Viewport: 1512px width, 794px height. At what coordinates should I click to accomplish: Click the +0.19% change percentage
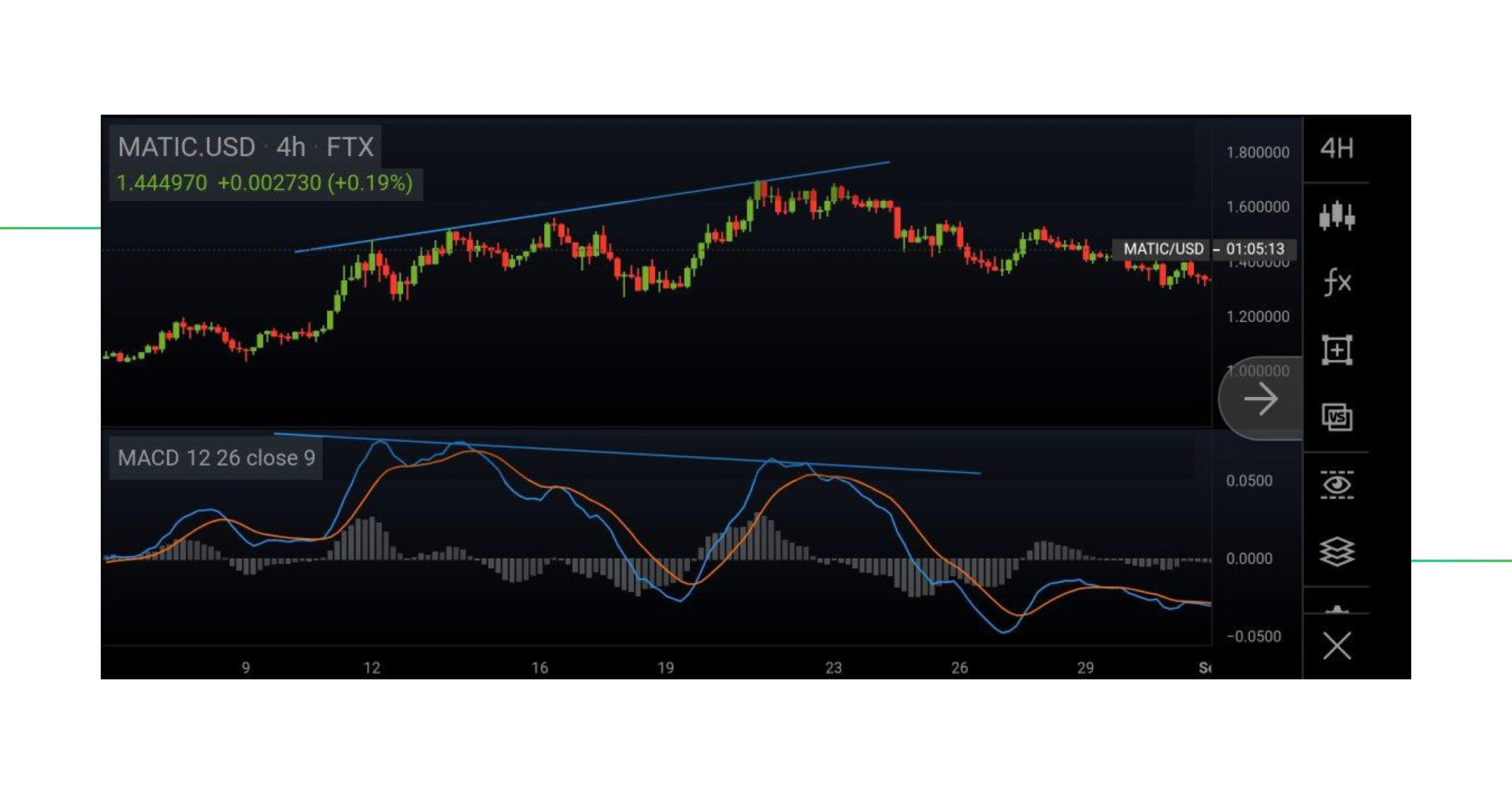(x=370, y=182)
